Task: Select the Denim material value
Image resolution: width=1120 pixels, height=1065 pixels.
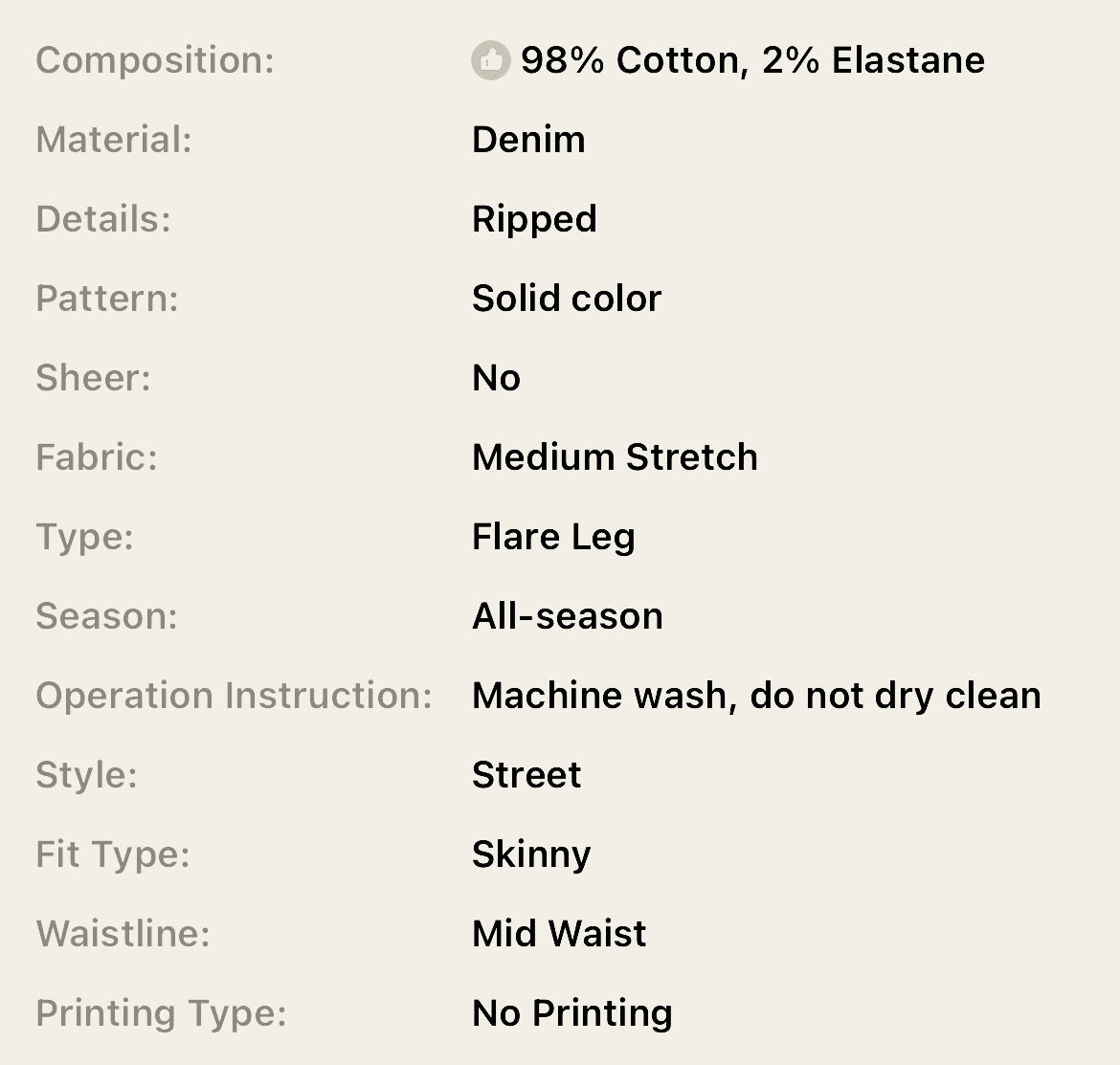Action: tap(528, 140)
